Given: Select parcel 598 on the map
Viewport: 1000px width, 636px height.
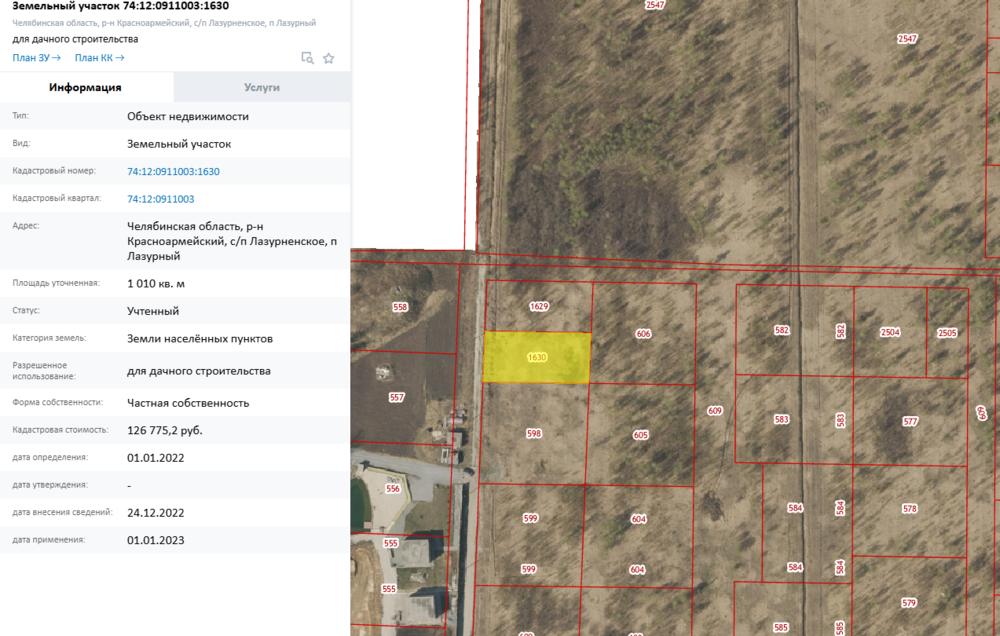Looking at the screenshot, I should click(x=534, y=434).
